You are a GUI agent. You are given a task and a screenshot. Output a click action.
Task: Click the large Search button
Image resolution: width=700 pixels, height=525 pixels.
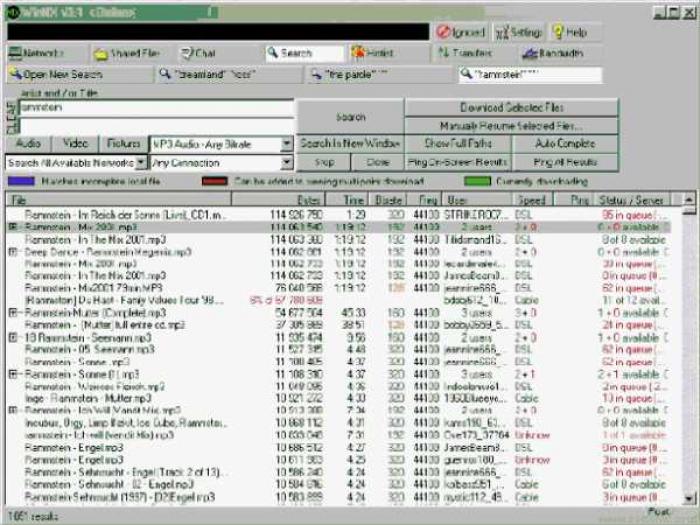(x=350, y=117)
